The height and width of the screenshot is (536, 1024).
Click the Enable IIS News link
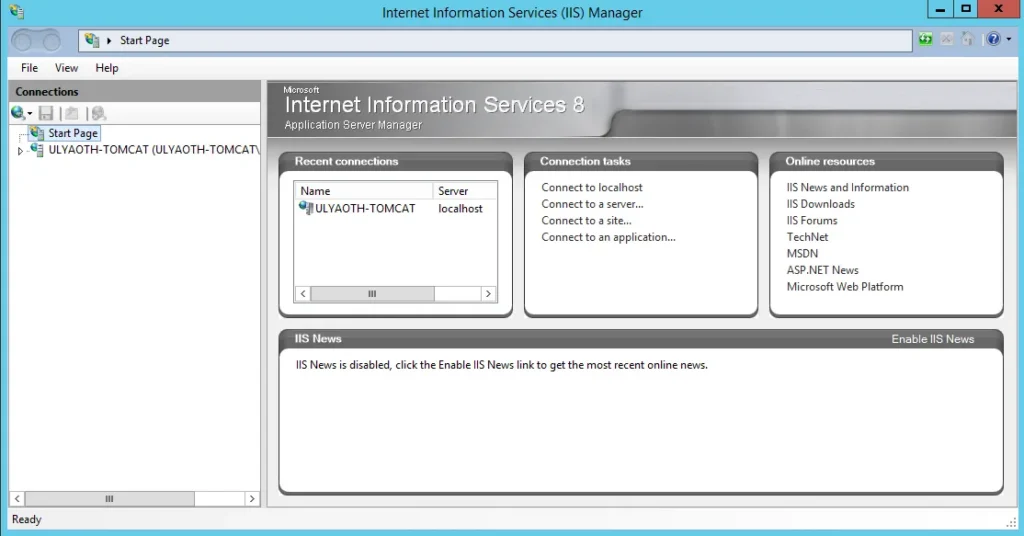[932, 339]
